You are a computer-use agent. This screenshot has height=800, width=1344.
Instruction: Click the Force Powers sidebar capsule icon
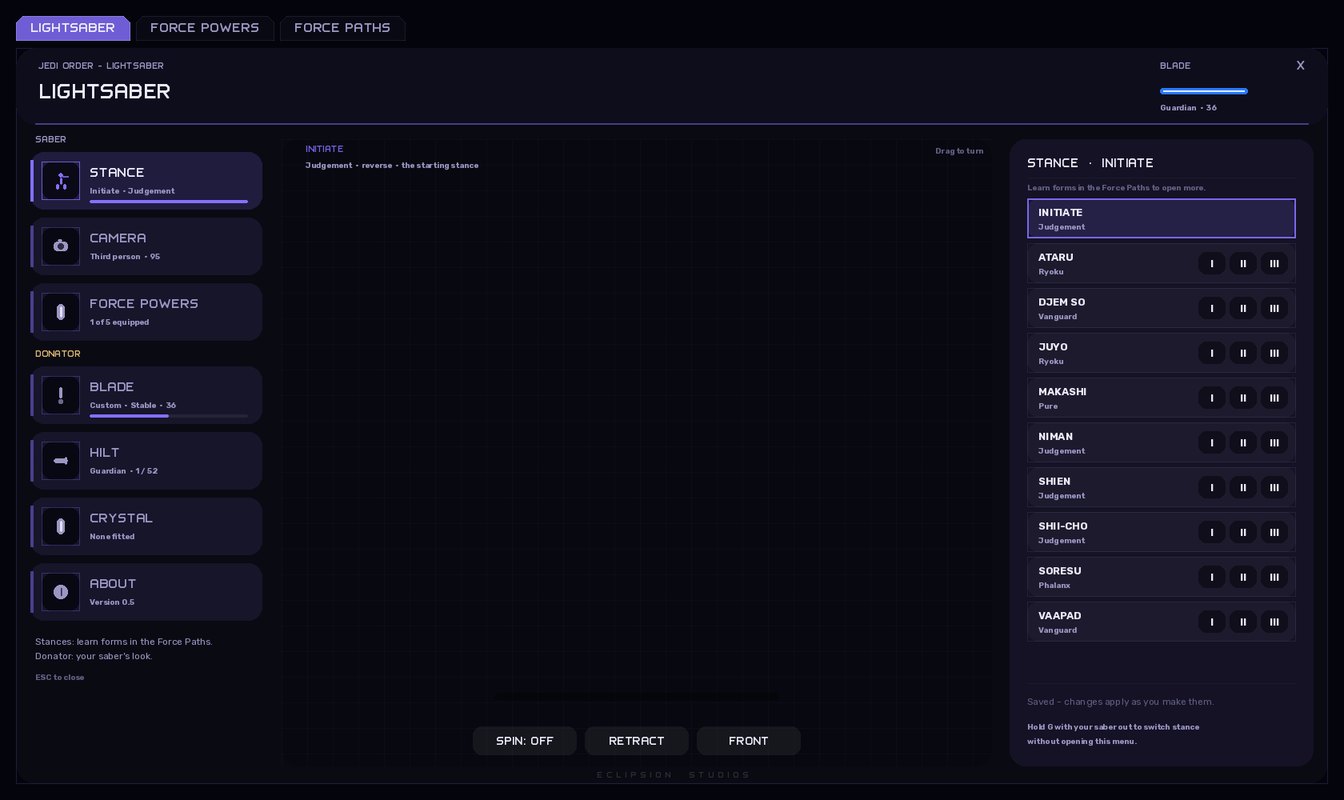click(x=61, y=312)
